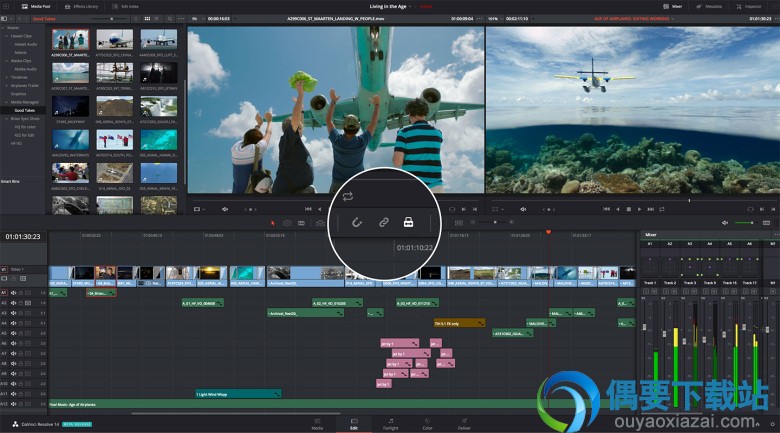This screenshot has width=780, height=433.
Task: Select the Airplanes Trailer bin
Action: (x=25, y=86)
